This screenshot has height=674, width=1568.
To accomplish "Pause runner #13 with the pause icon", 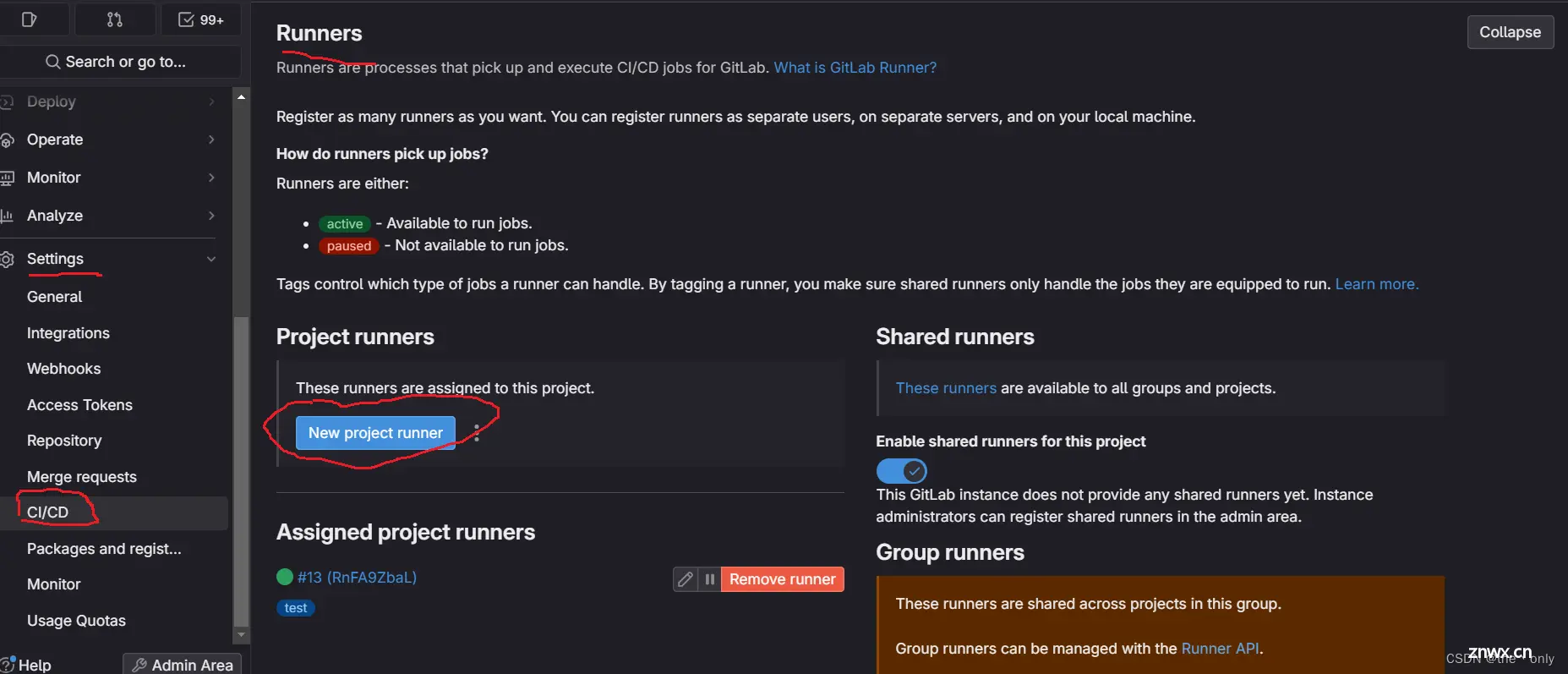I will [710, 579].
